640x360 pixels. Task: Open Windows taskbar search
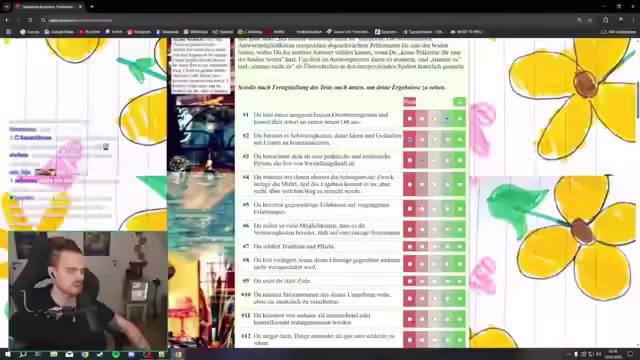pos(23,354)
